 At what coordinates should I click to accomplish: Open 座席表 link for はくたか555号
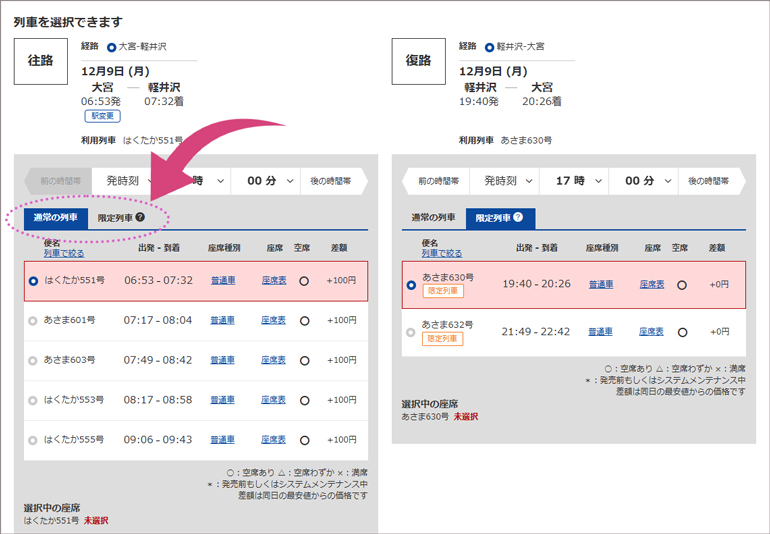point(273,440)
